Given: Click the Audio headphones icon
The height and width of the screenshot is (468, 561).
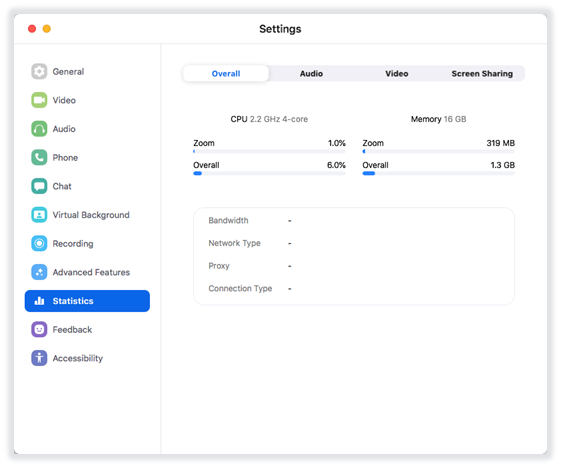Looking at the screenshot, I should 39,129.
